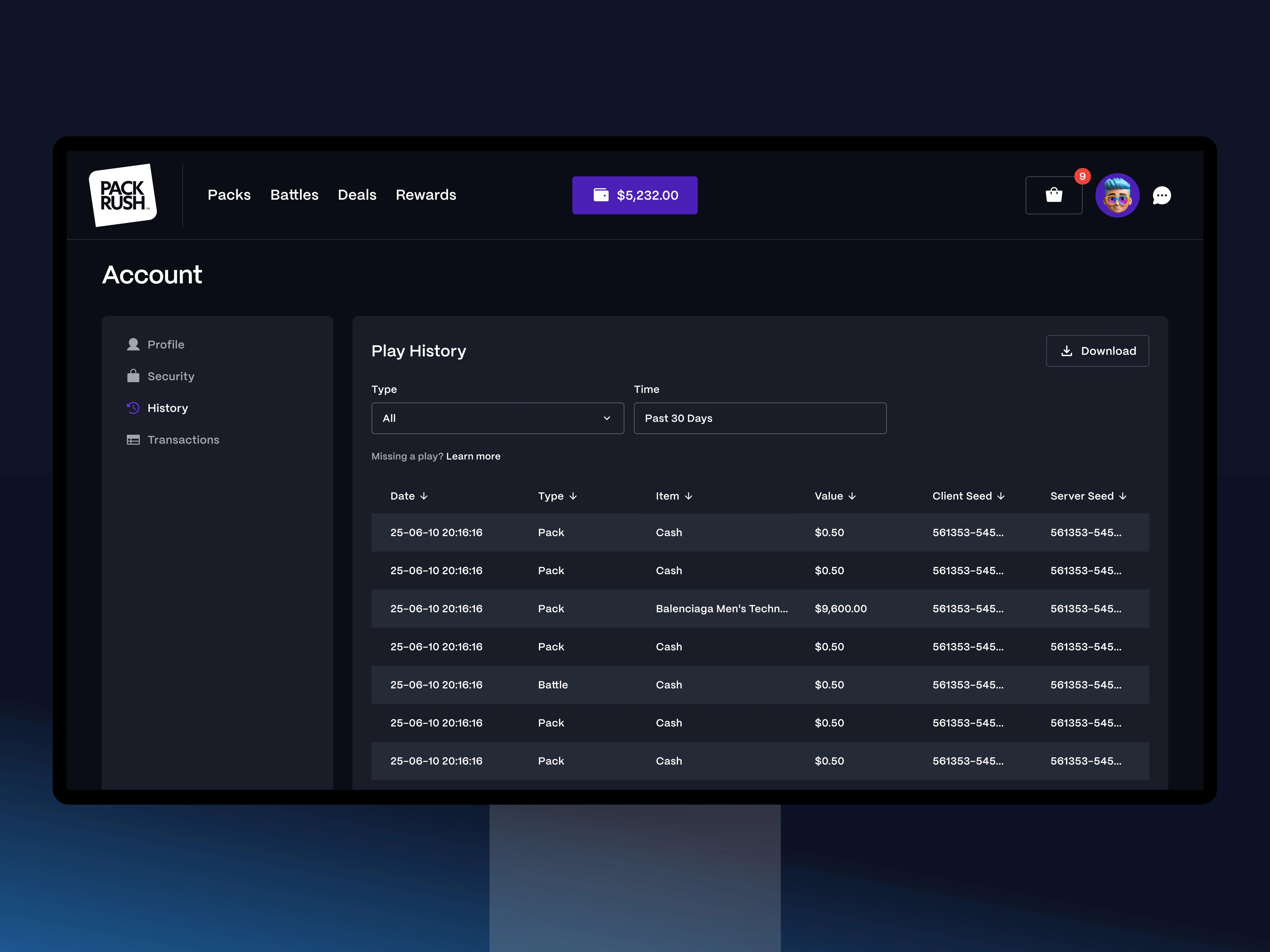Image resolution: width=1270 pixels, height=952 pixels.
Task: Click the Transactions card icon in sidebar
Action: click(133, 440)
